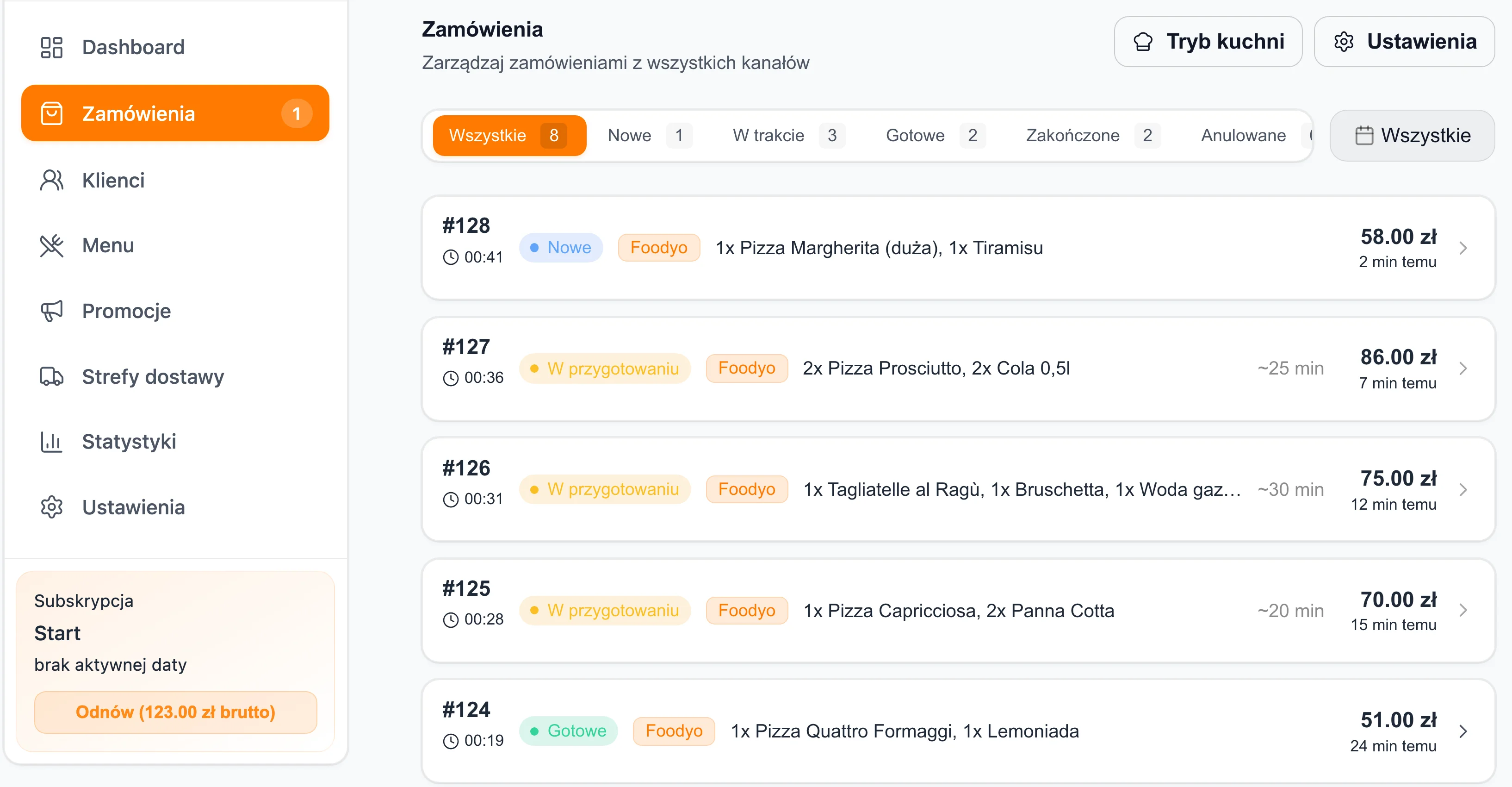The height and width of the screenshot is (787, 1512).
Task: Open Menu in the sidebar
Action: [175, 245]
